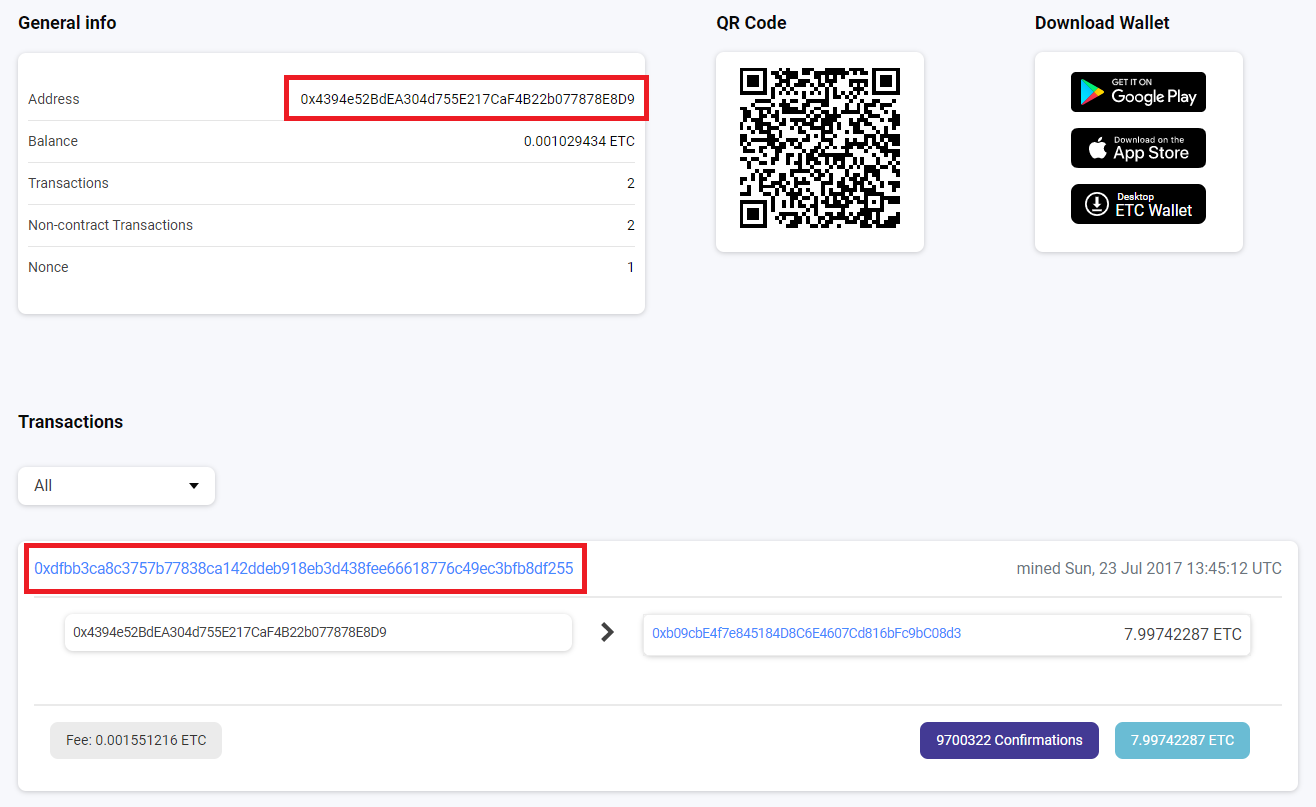Click the mined date timestamp
The height and width of the screenshot is (807, 1316).
(1148, 568)
